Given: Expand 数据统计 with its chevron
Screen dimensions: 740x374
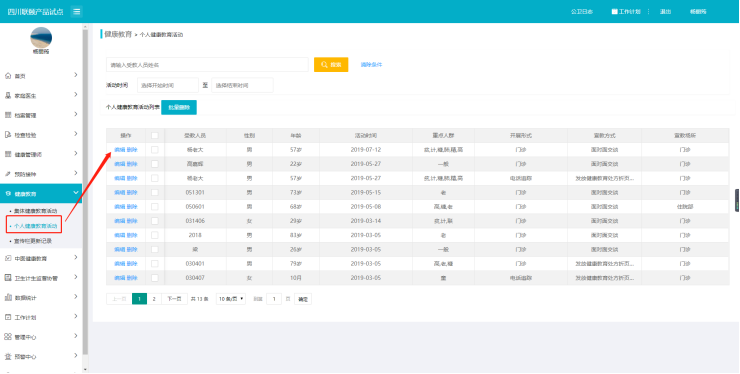Looking at the screenshot, I should click(x=76, y=297).
